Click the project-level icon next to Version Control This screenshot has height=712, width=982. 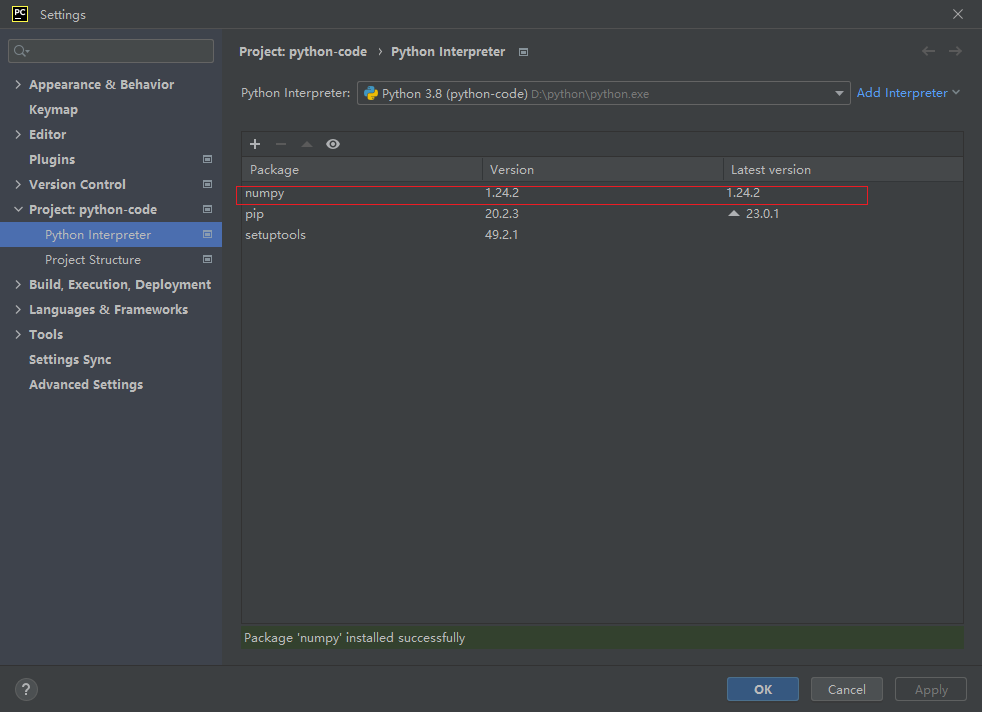point(207,184)
